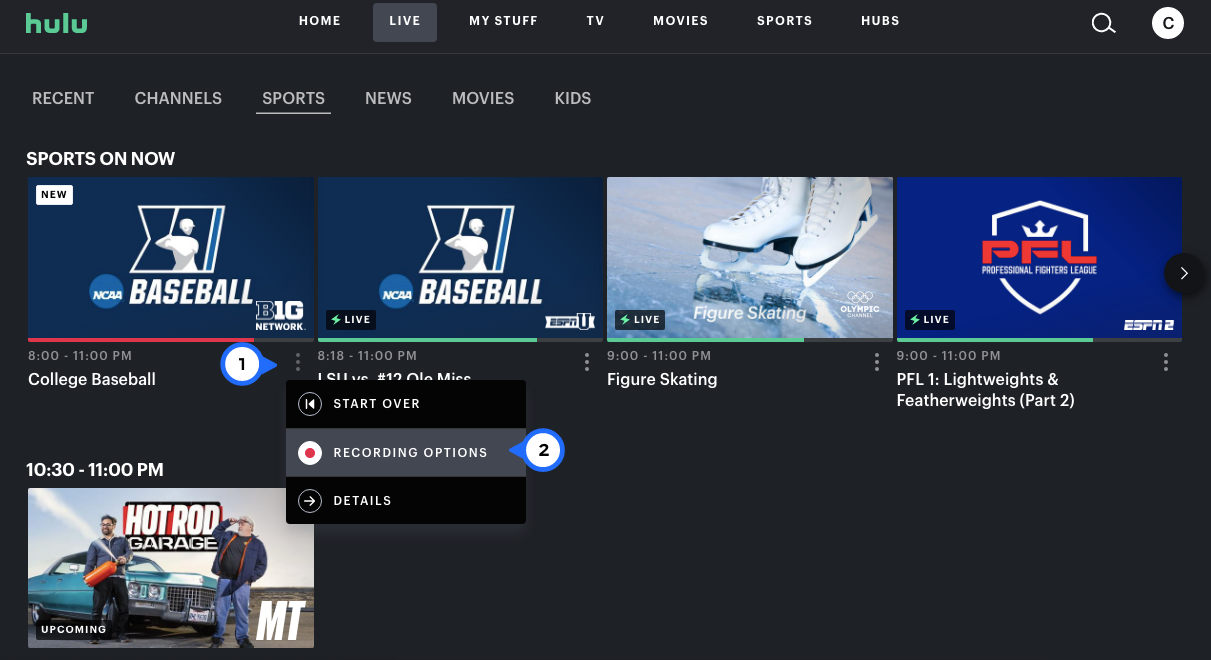Switch to the Channels tab

[x=178, y=98]
